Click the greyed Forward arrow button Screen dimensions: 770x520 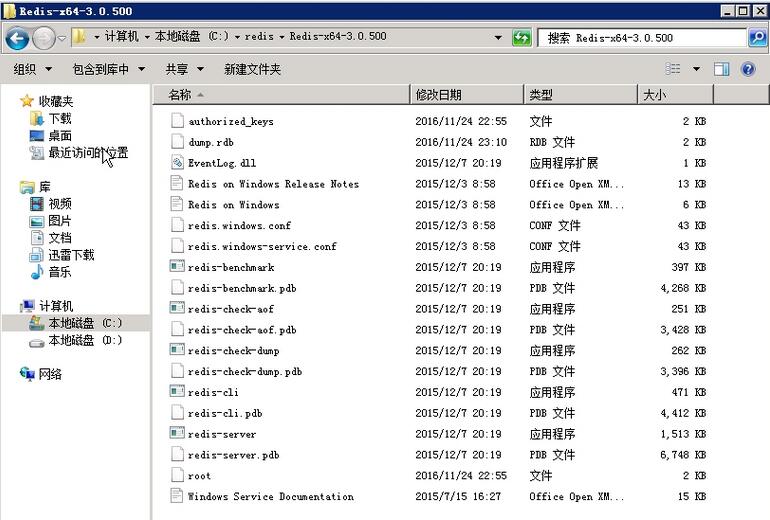(44, 38)
